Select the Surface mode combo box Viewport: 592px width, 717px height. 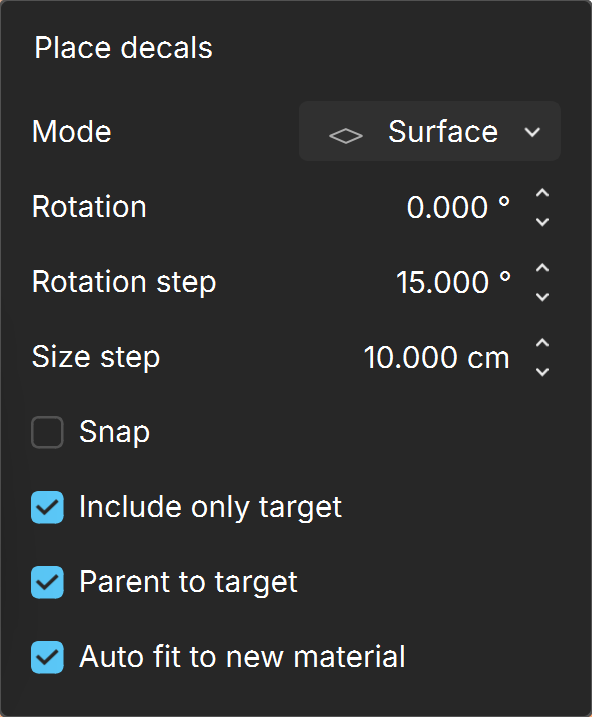tap(430, 131)
